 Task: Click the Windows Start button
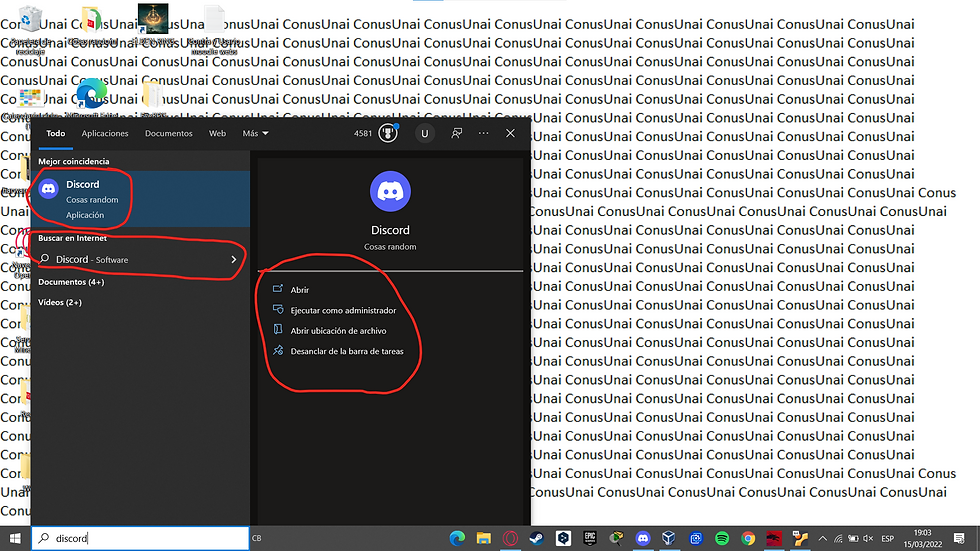pyautogui.click(x=15, y=538)
